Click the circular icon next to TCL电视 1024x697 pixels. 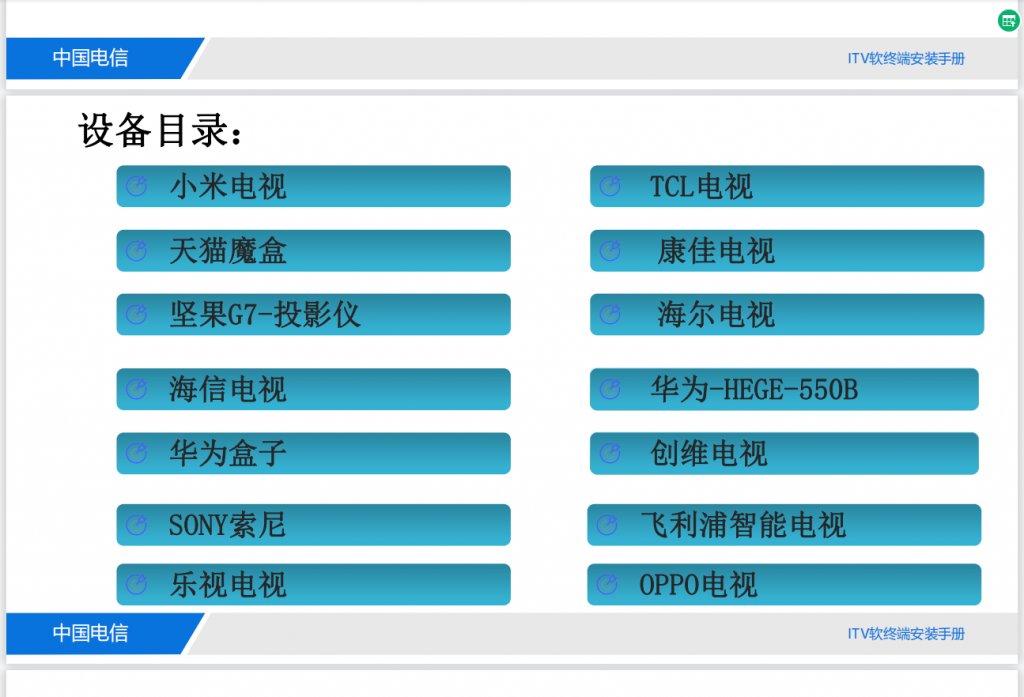point(610,186)
